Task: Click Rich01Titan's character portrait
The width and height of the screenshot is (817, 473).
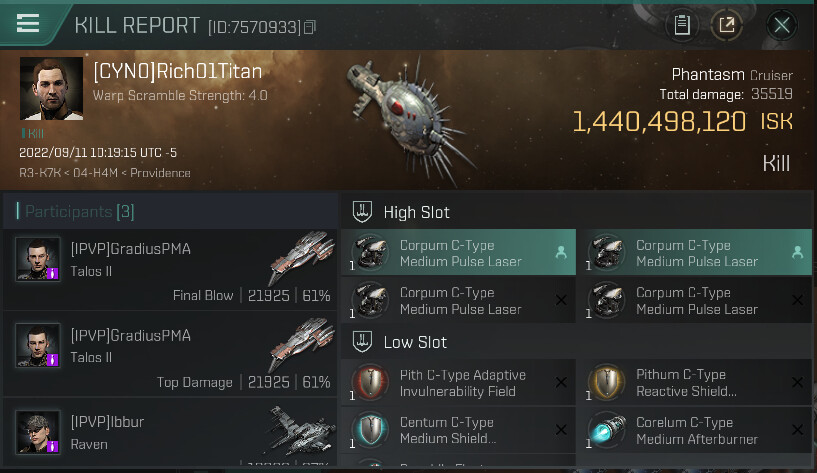Action: coord(51,89)
